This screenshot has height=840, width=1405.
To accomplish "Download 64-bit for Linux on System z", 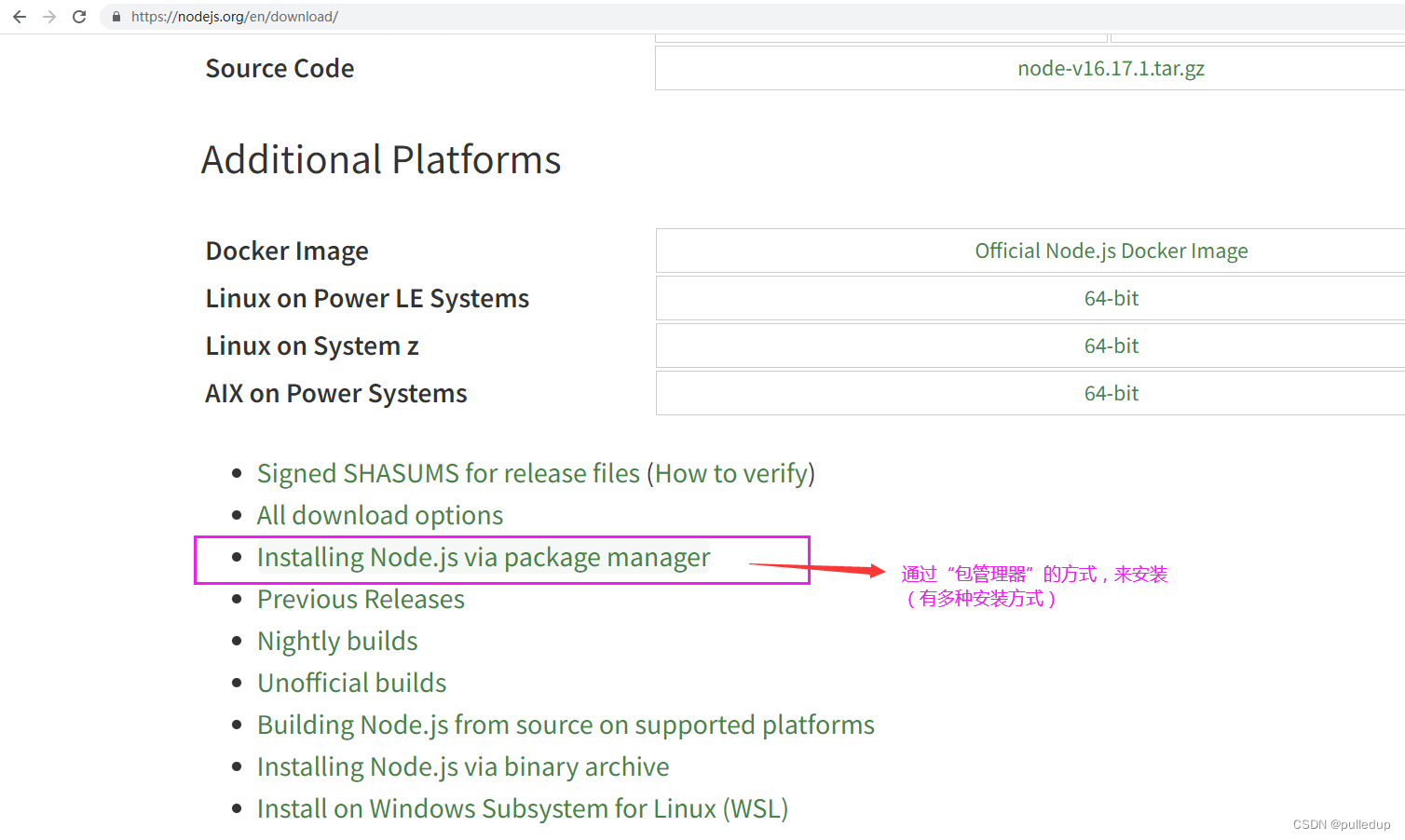I will tap(1112, 346).
